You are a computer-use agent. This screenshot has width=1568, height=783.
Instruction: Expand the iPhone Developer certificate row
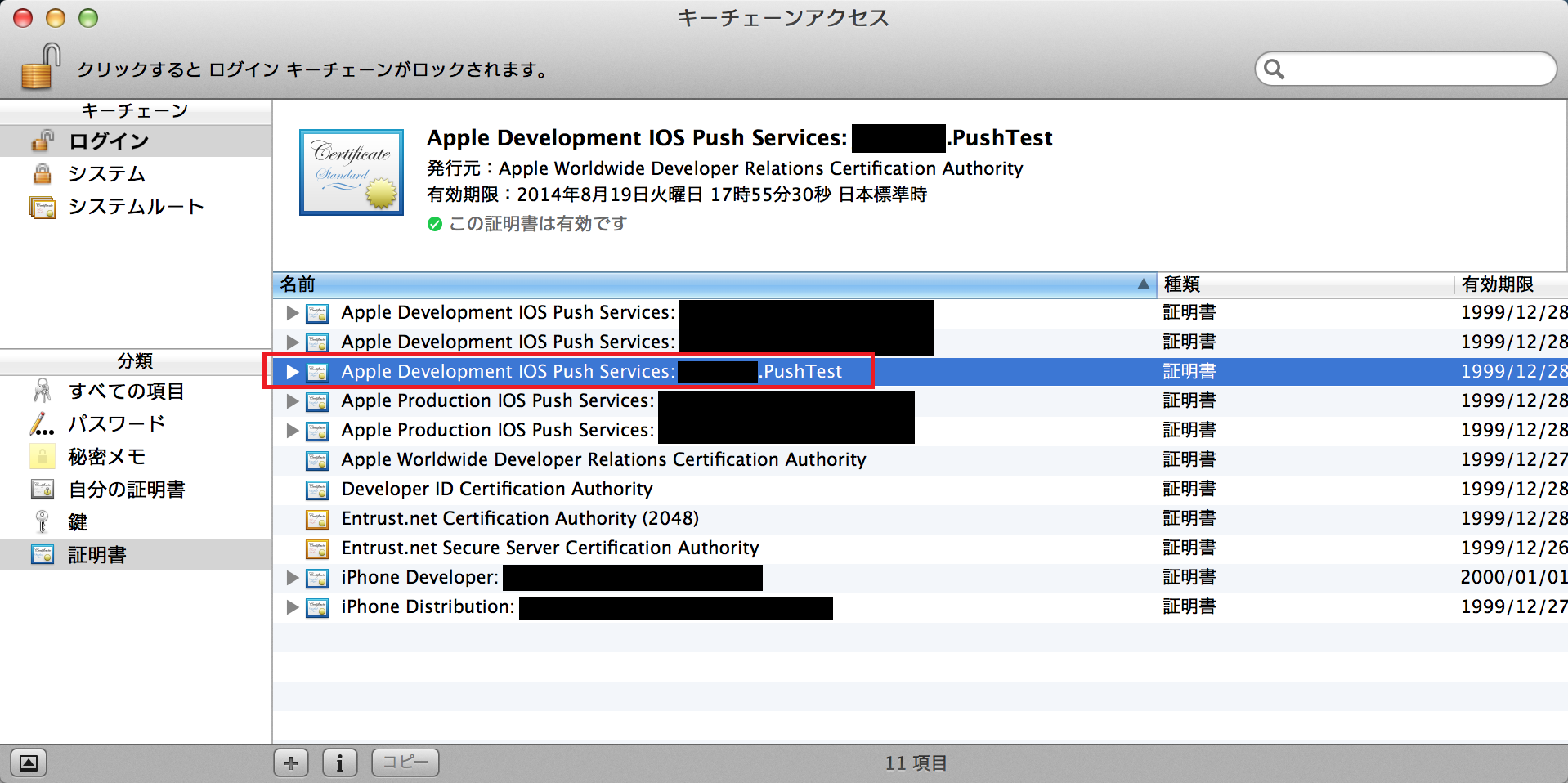pos(292,578)
